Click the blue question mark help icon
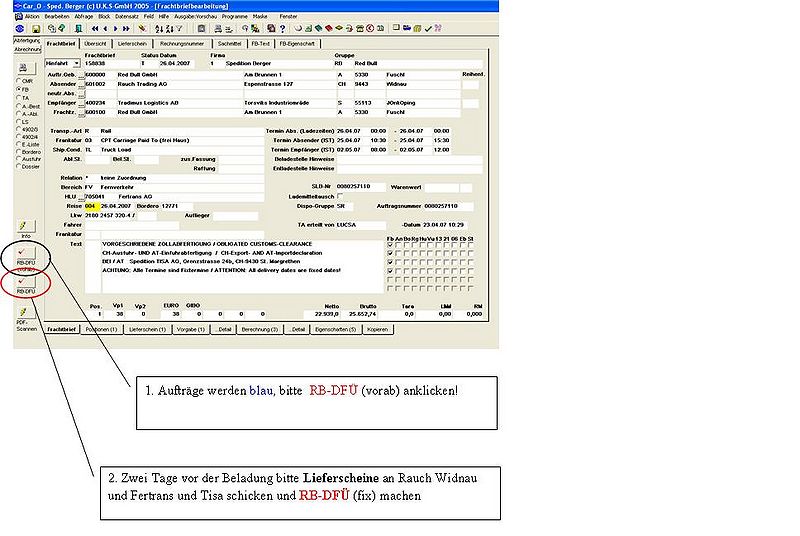 [282, 29]
